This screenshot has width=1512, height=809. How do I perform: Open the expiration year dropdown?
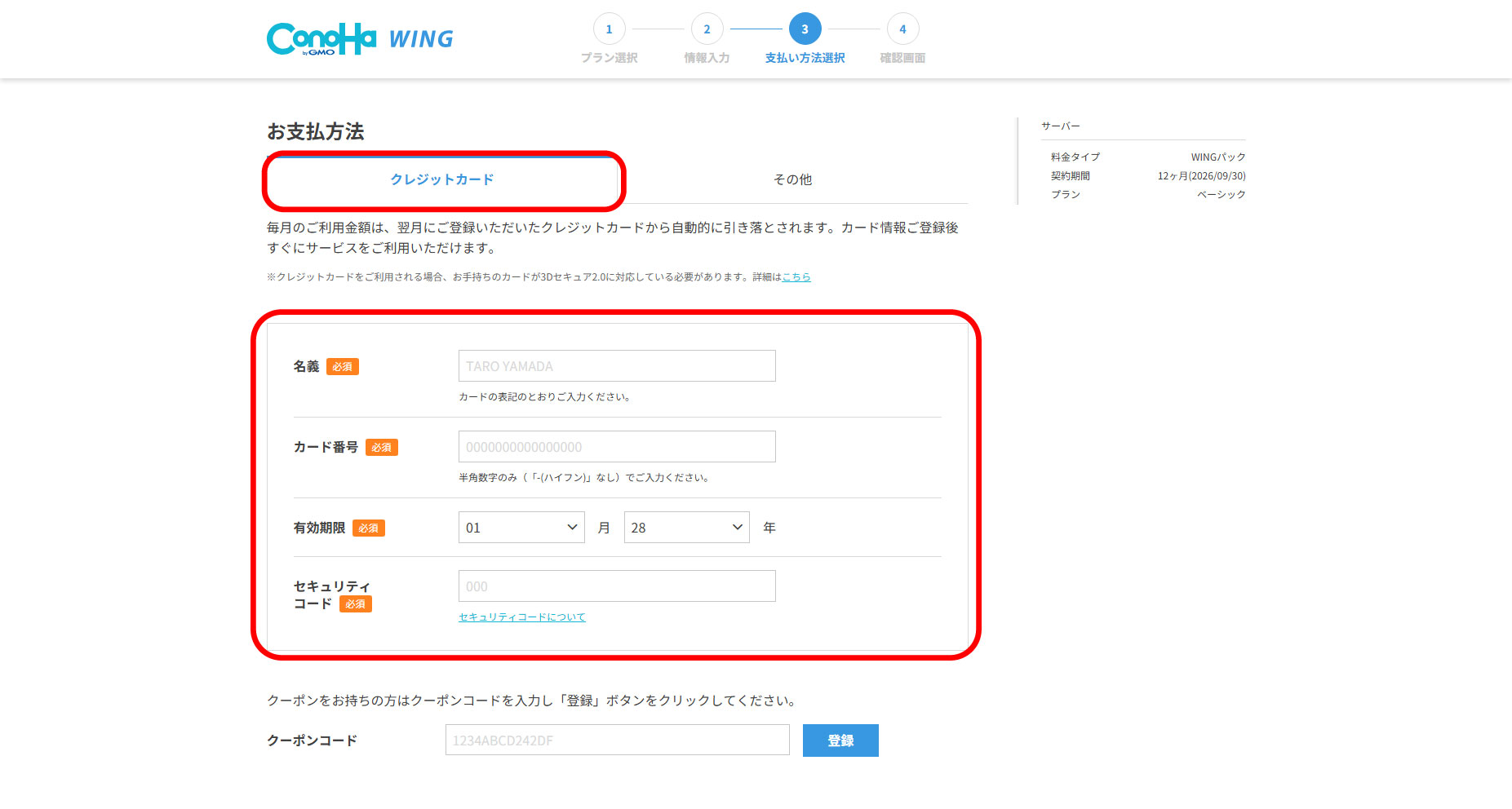coord(686,528)
